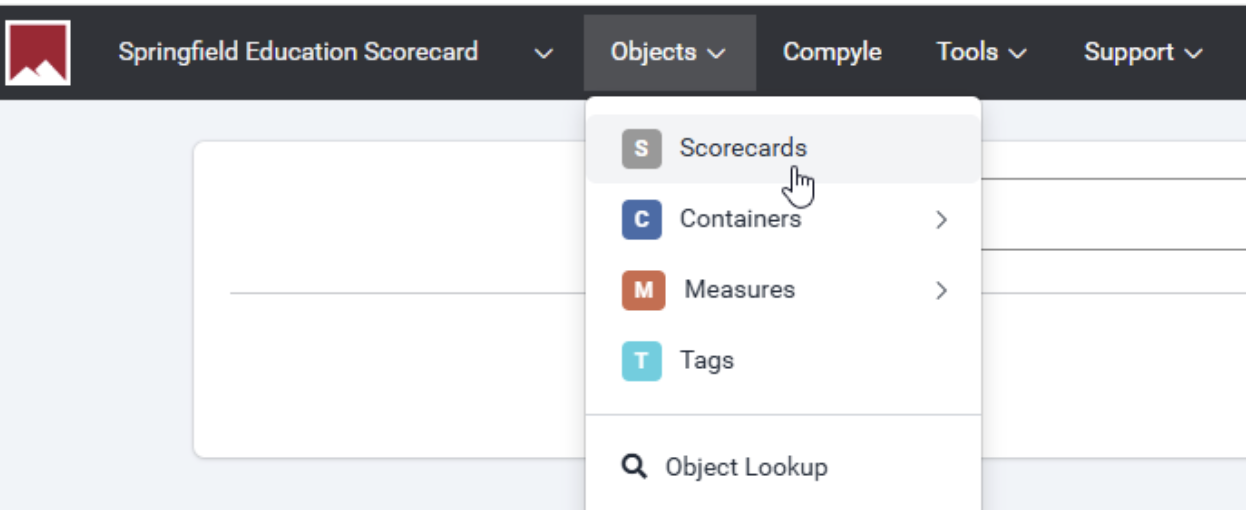Click the Springfield Education Scorecard title
The height and width of the screenshot is (522, 1252).
[298, 52]
